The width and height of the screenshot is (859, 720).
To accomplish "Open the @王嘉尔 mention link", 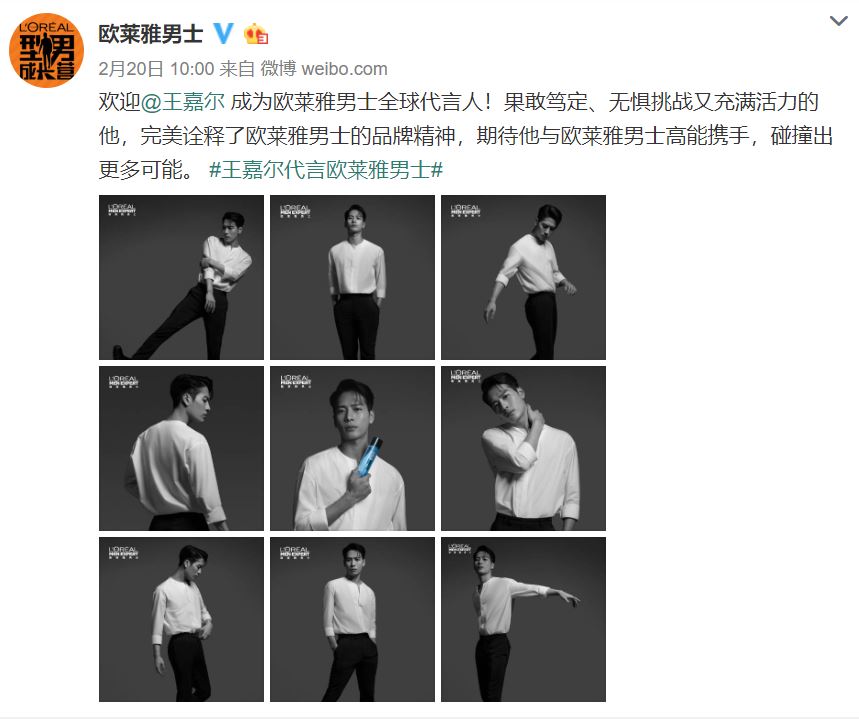I will click(183, 102).
